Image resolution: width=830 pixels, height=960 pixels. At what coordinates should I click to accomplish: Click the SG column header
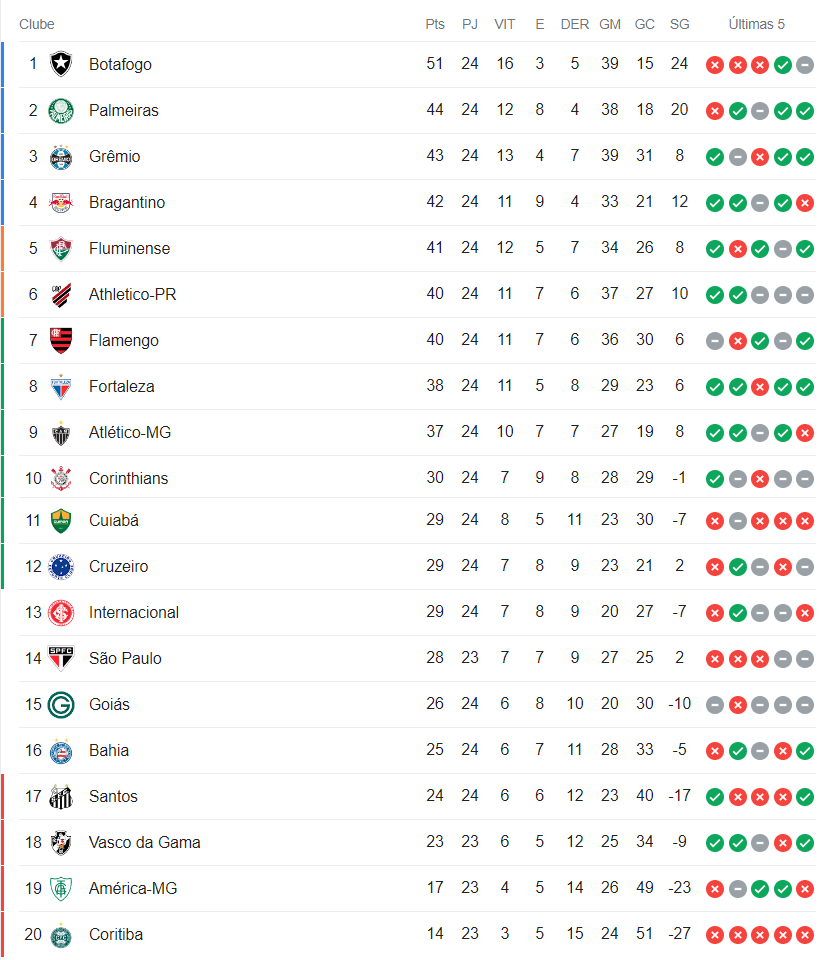(x=680, y=24)
